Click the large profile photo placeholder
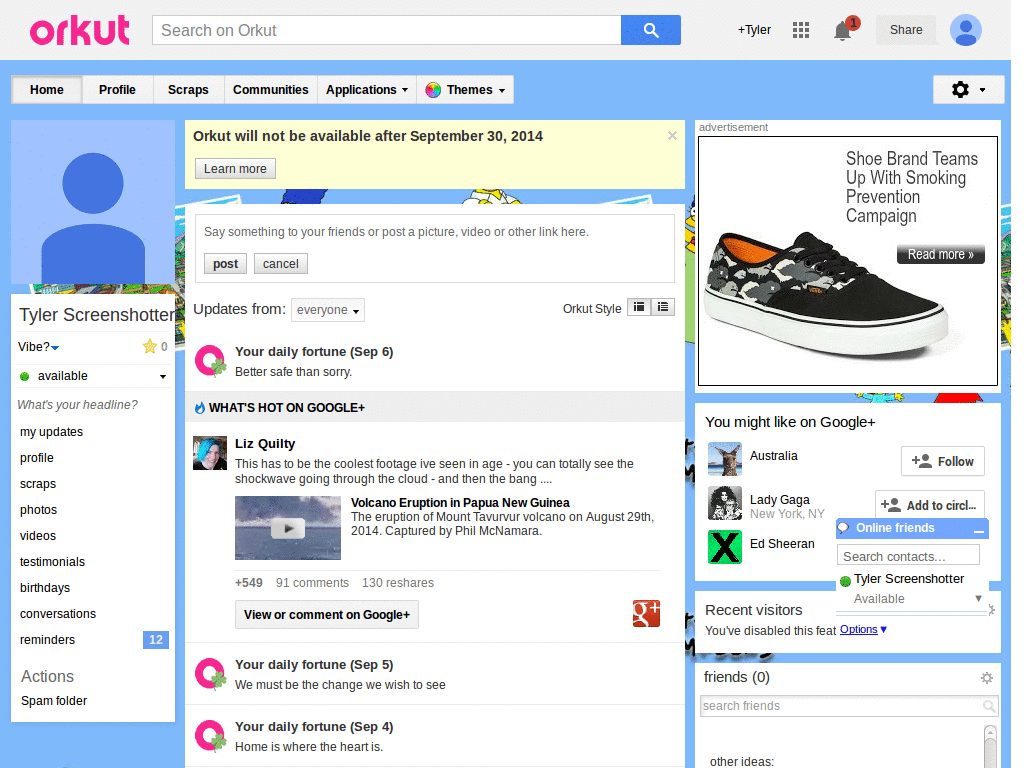The height and width of the screenshot is (768, 1024). coord(93,202)
